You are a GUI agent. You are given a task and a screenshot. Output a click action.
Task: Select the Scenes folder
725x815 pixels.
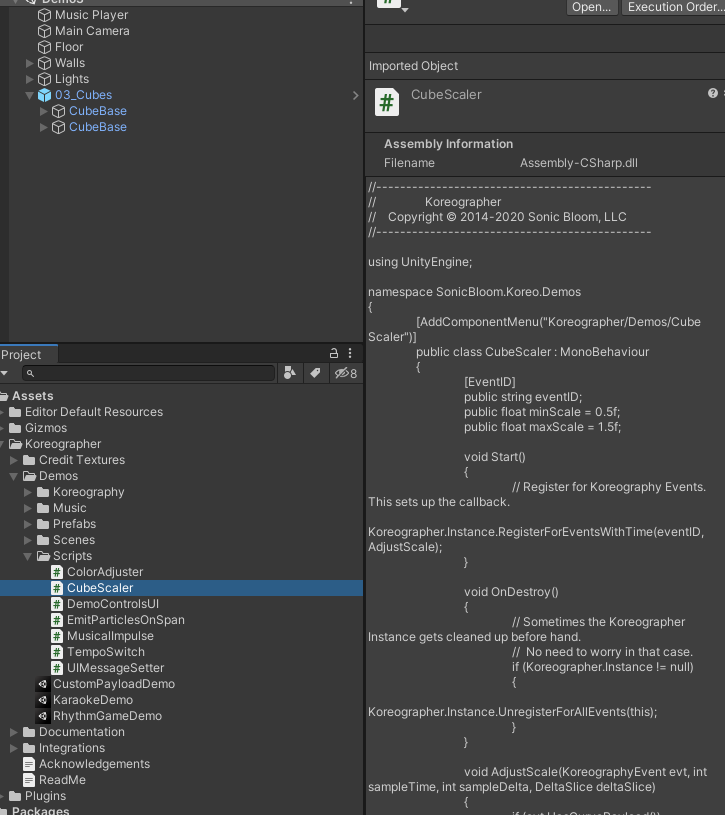[74, 540]
